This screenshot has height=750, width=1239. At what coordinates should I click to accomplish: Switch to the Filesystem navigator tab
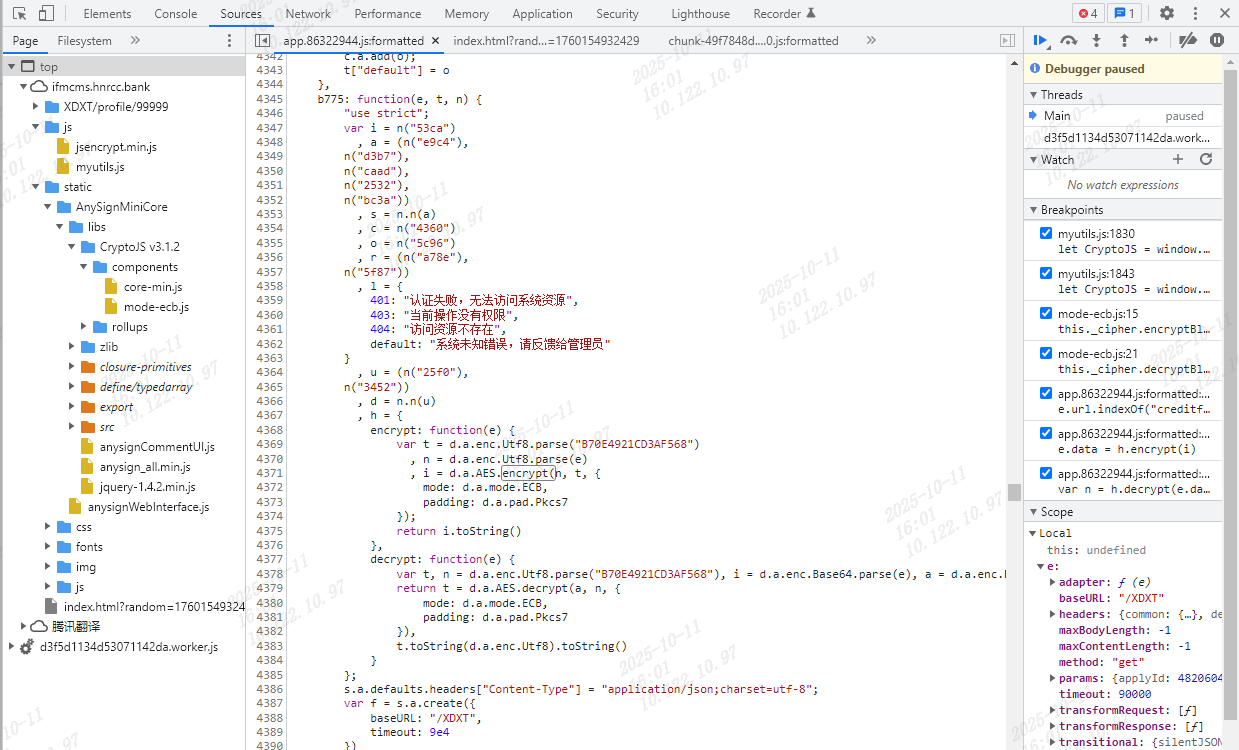pos(85,41)
